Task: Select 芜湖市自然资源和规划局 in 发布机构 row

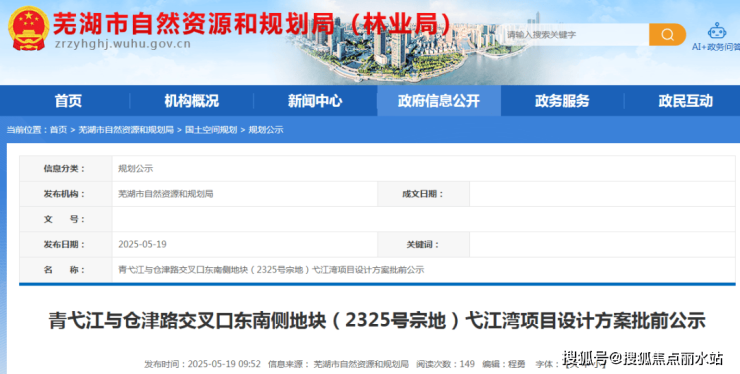Action: pyautogui.click(x=166, y=194)
